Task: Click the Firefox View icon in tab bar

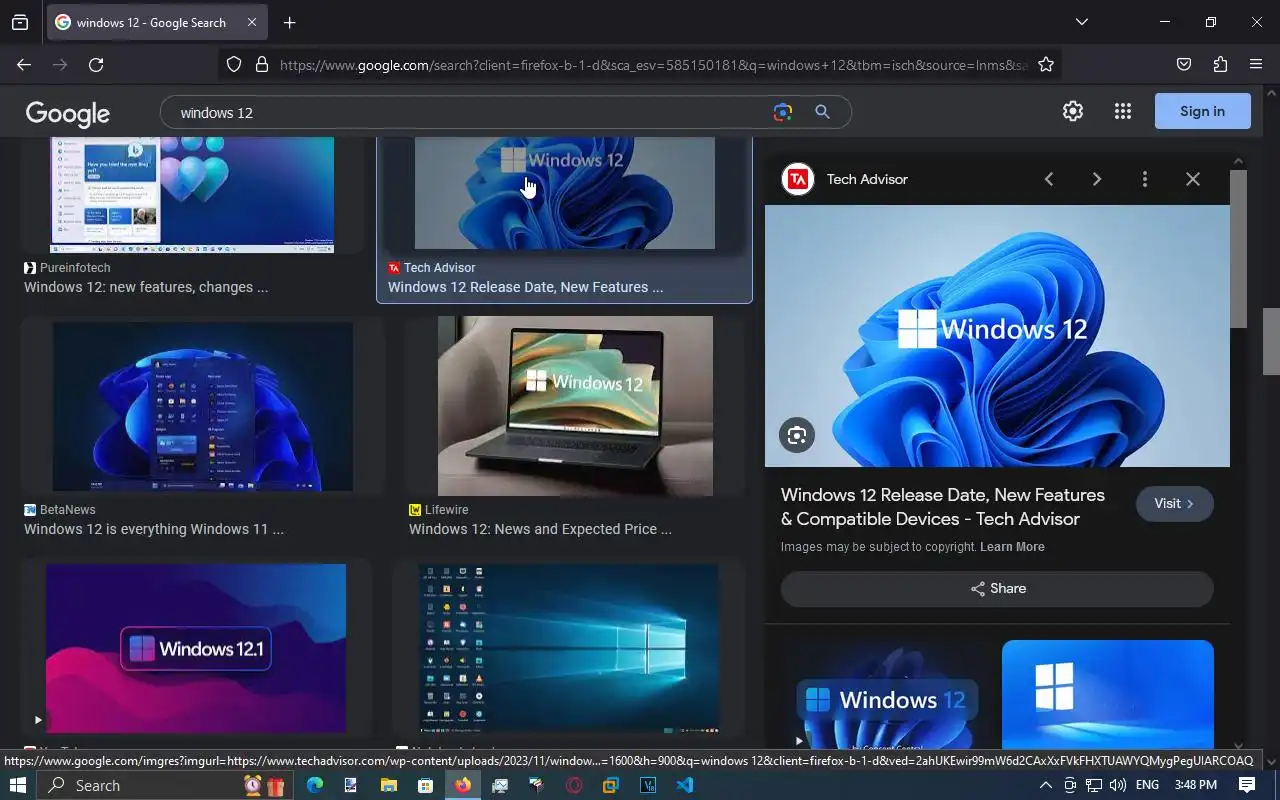Action: 20,22
